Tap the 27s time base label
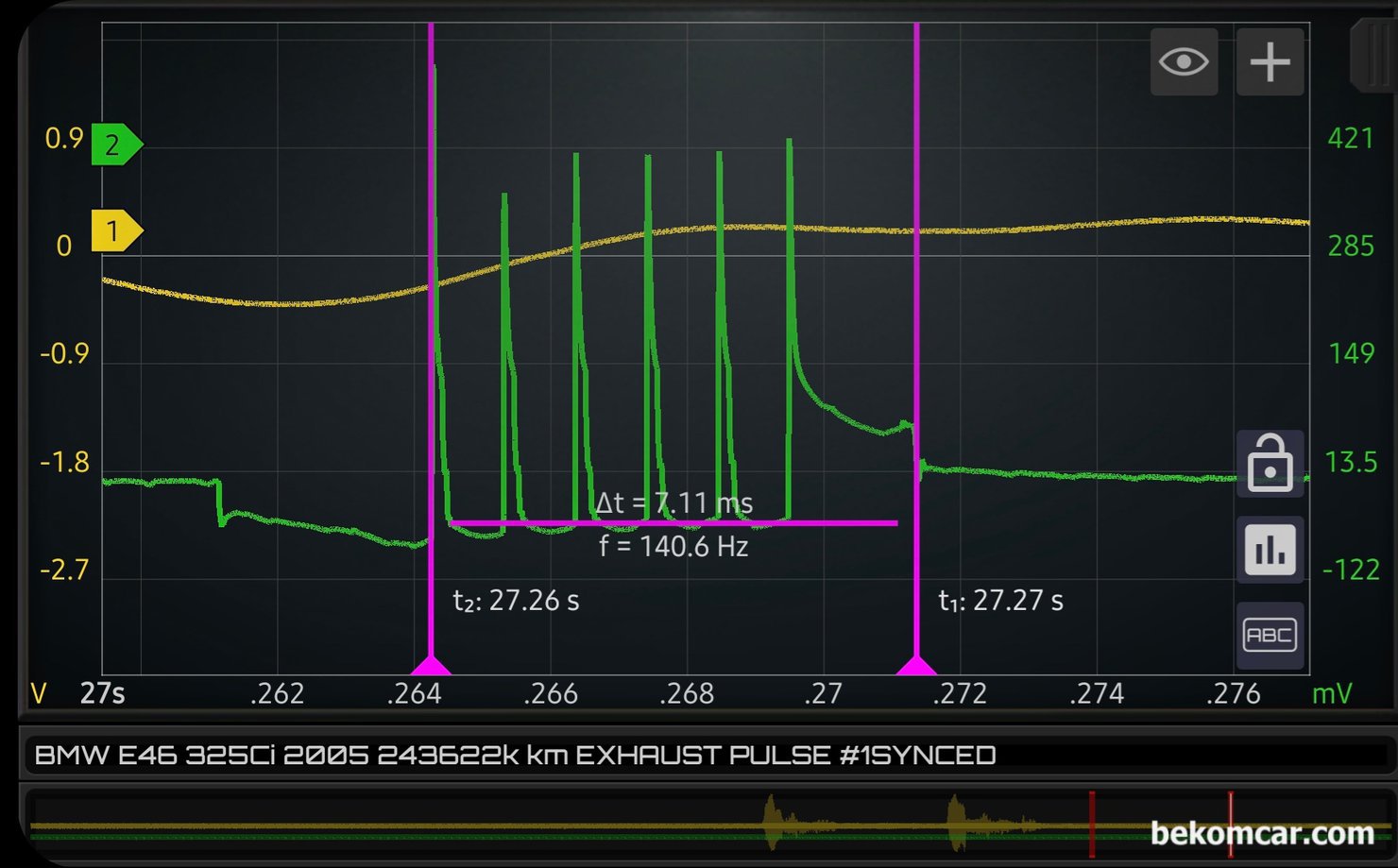 (x=102, y=694)
